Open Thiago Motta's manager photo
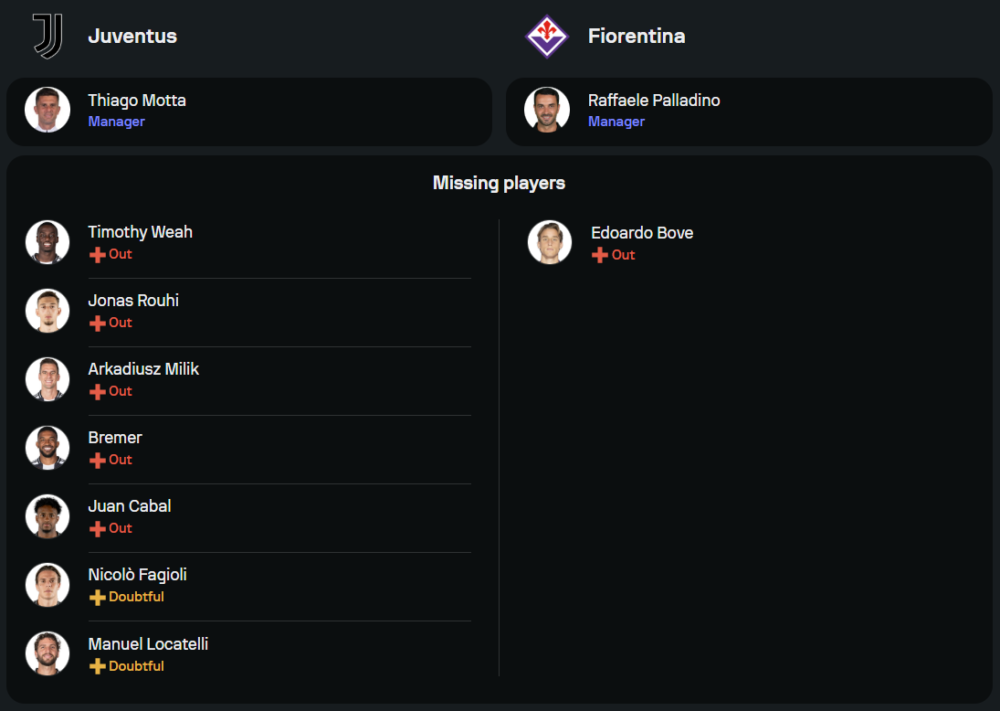 point(47,110)
